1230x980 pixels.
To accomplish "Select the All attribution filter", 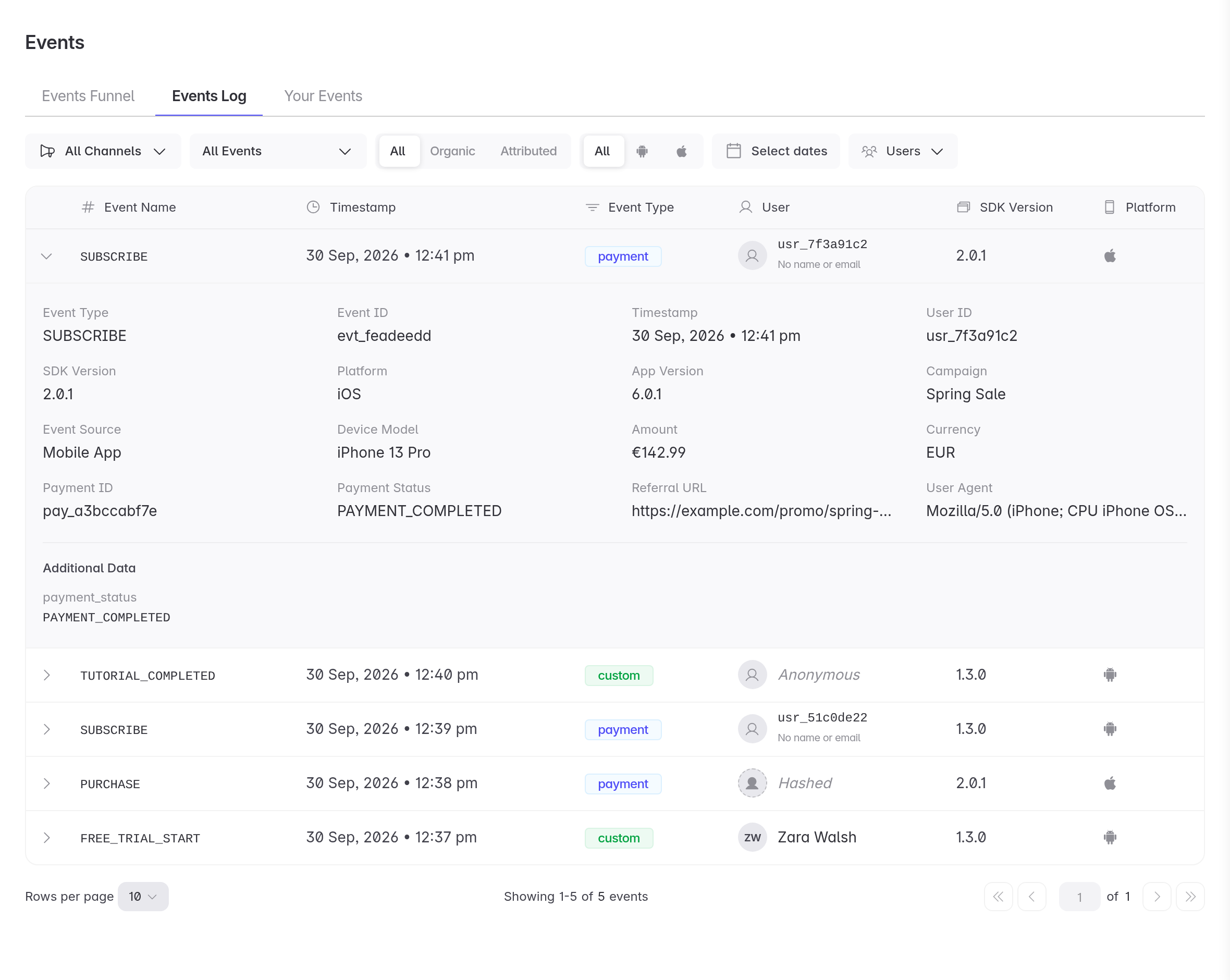I will coord(398,151).
